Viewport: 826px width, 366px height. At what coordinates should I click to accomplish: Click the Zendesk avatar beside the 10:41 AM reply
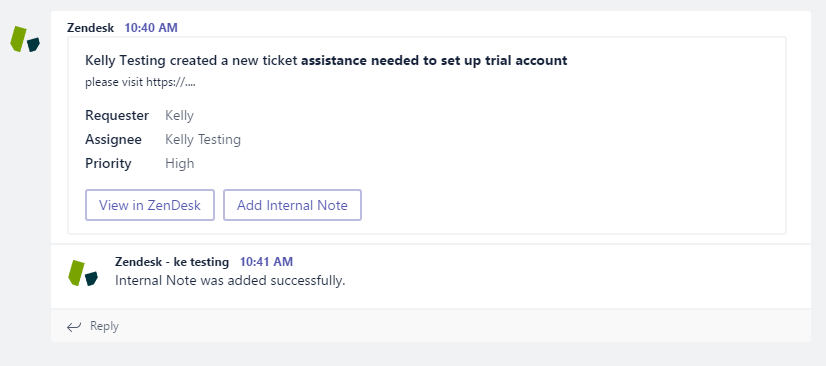coord(83,273)
